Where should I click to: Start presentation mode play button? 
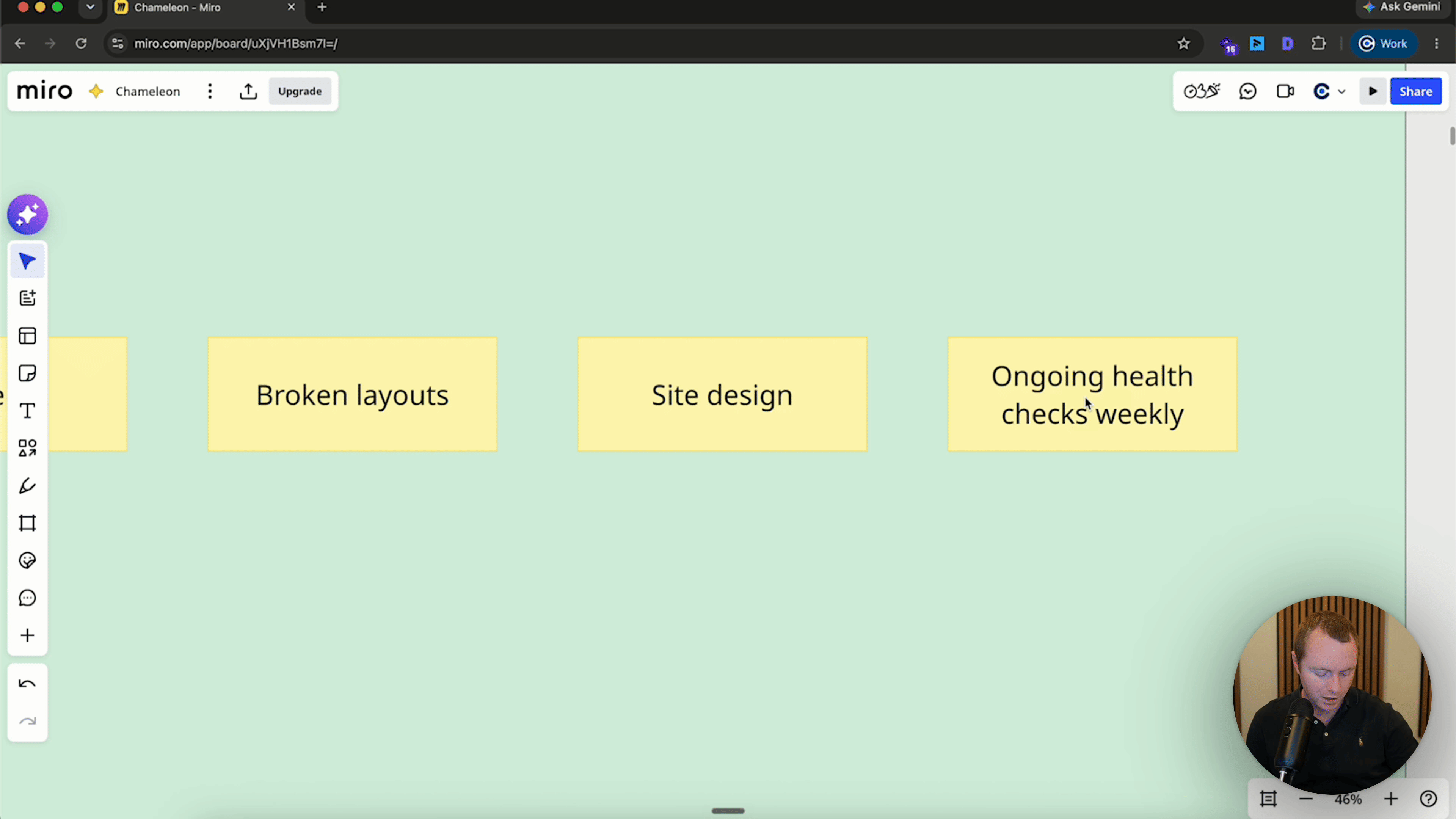point(1373,91)
